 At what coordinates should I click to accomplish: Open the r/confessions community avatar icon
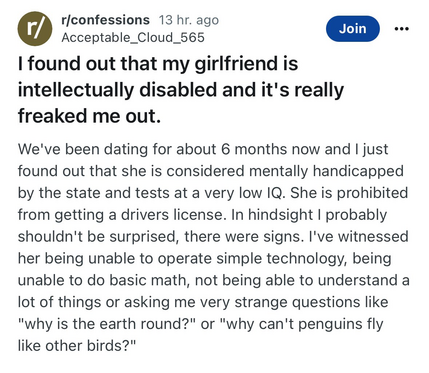click(x=35, y=28)
